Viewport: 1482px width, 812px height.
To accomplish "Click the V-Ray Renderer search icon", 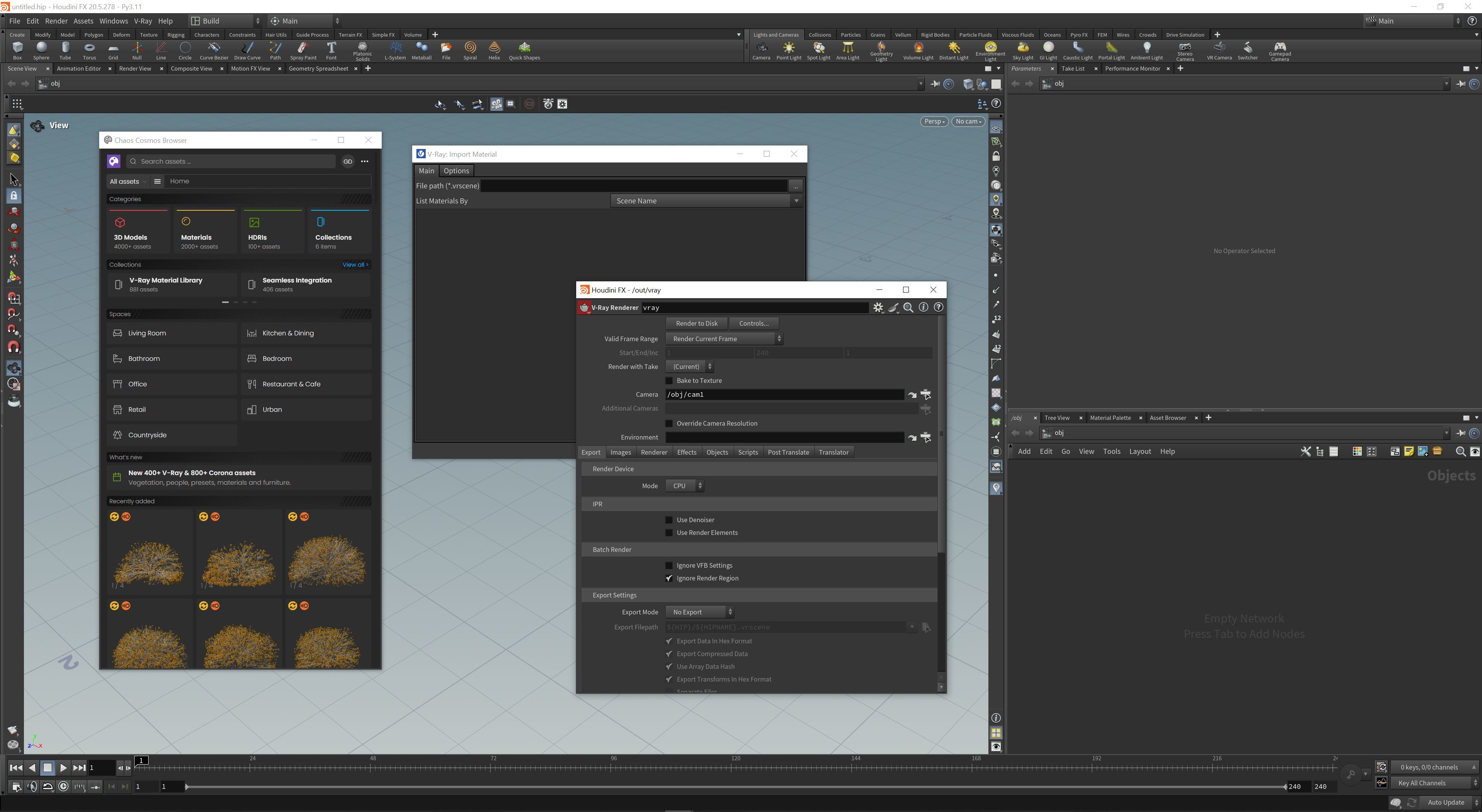I will (x=908, y=307).
